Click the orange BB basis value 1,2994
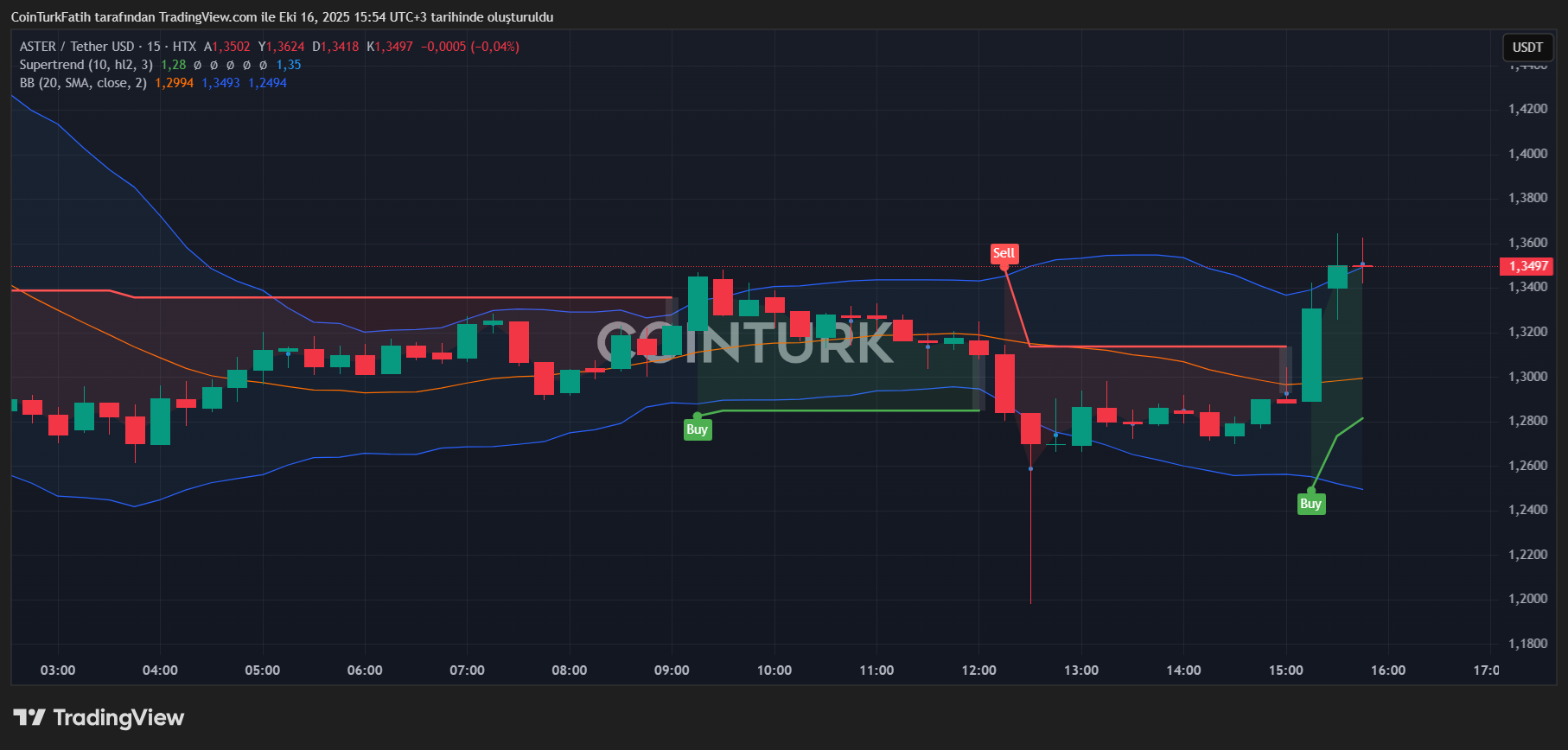1568x750 pixels. (175, 83)
